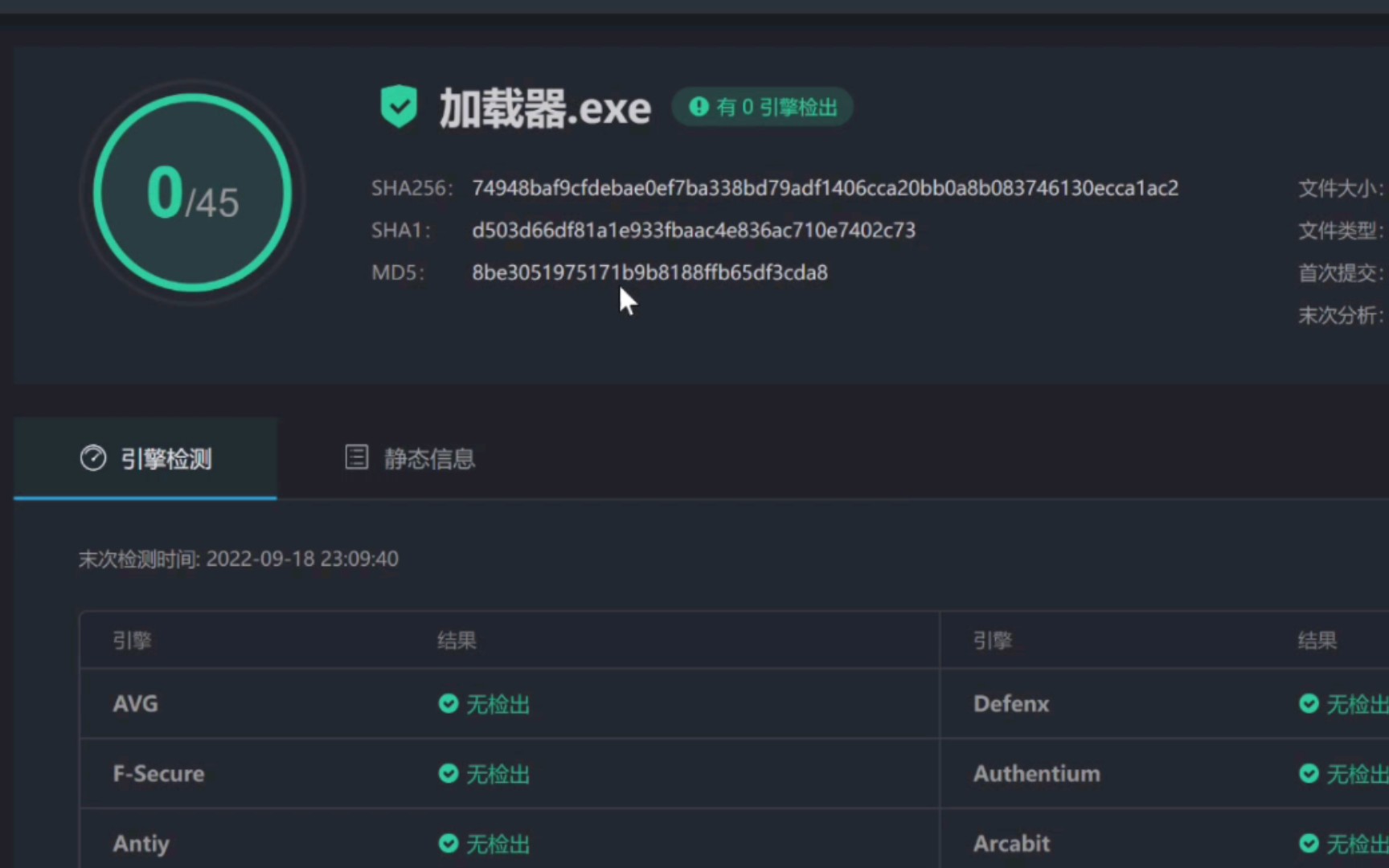The height and width of the screenshot is (868, 1389).
Task: Click the 文件大小 label
Action: click(x=1342, y=189)
